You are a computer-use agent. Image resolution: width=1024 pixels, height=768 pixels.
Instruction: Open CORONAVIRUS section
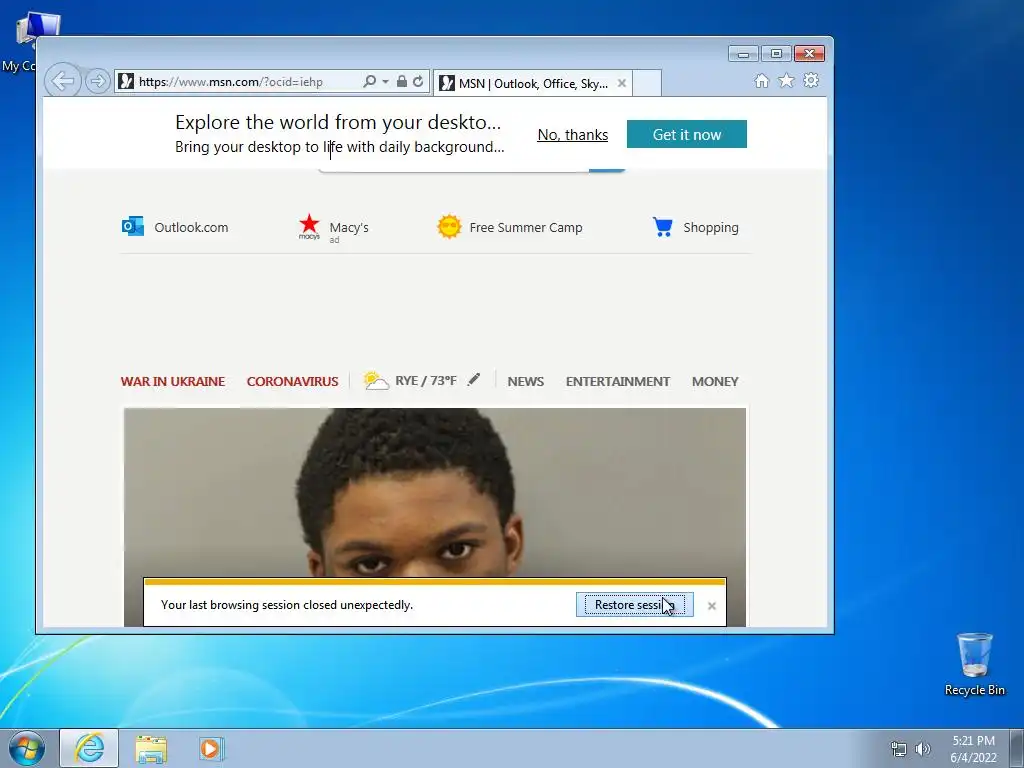tap(292, 381)
